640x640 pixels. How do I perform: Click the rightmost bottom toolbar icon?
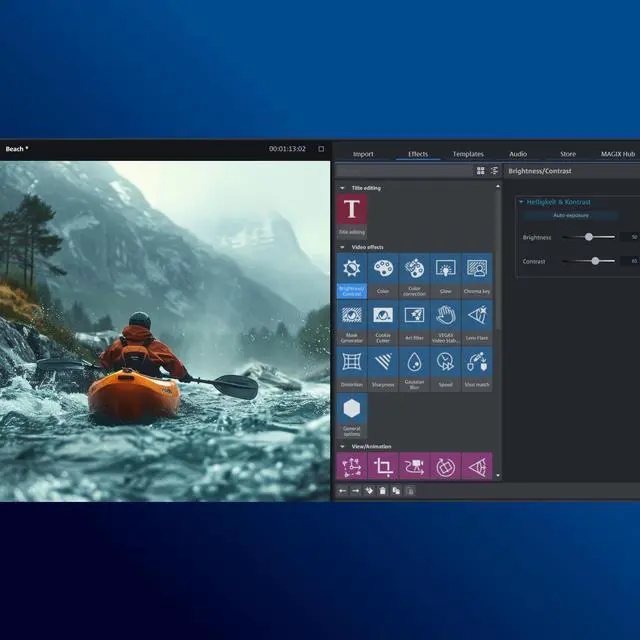410,491
